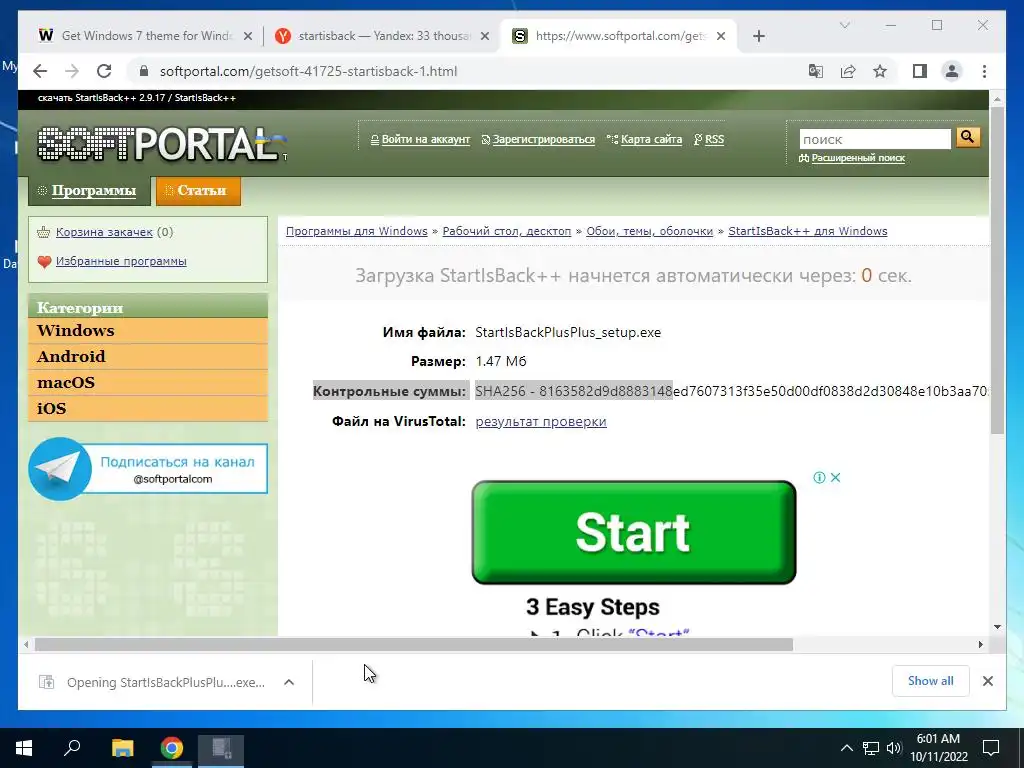Toggle Chrome side panel icon

pyautogui.click(x=920, y=71)
